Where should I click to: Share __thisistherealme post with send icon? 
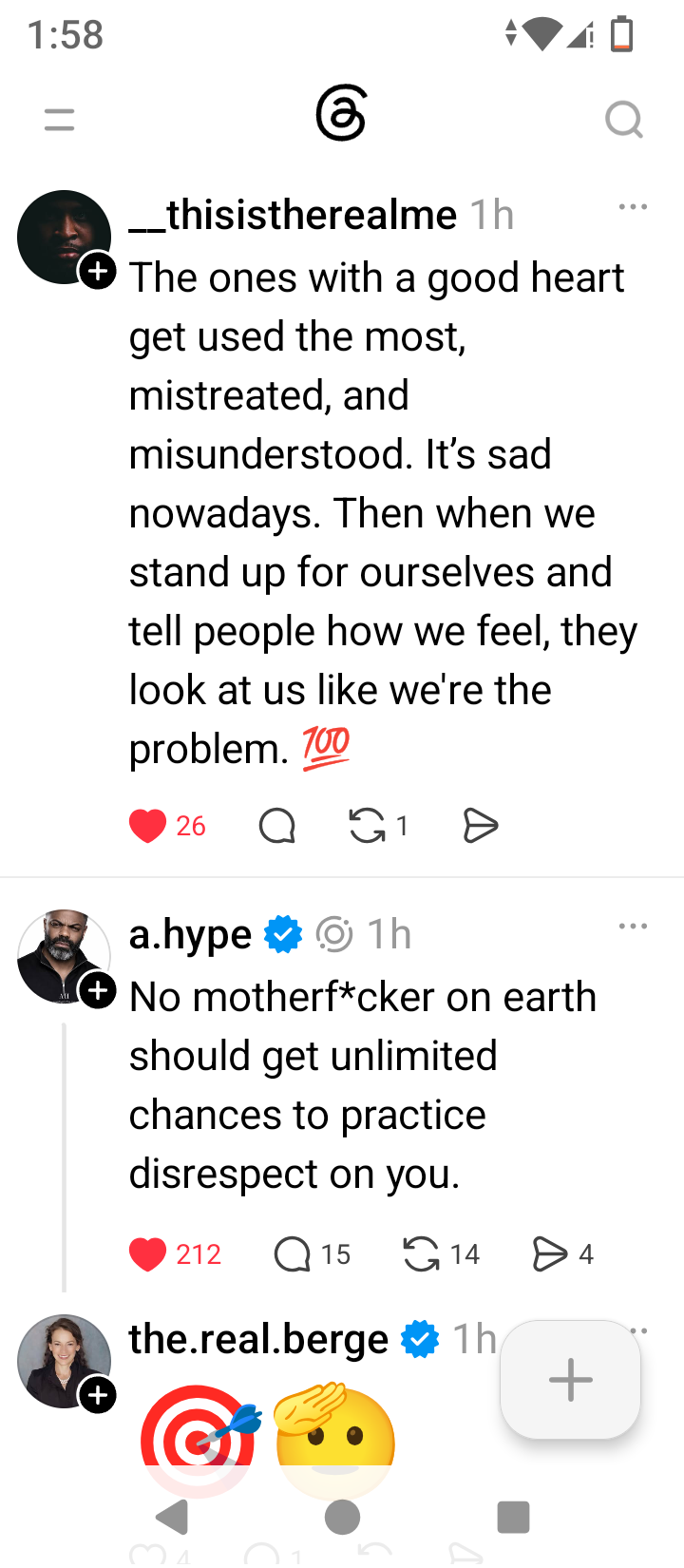[x=481, y=826]
